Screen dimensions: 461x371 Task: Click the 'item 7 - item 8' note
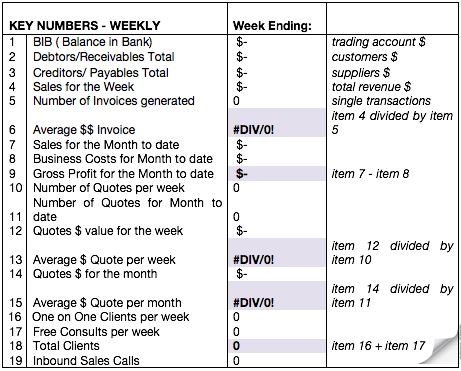tap(370, 174)
